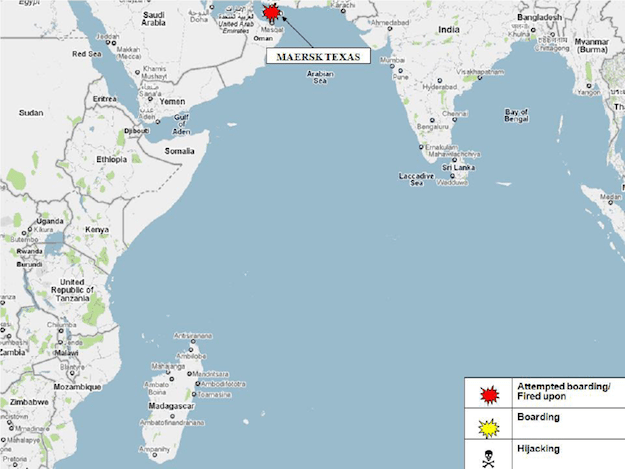This screenshot has height=469, width=625.
Task: Click the Antsiranana city label in Madagascar
Action: [x=193, y=336]
